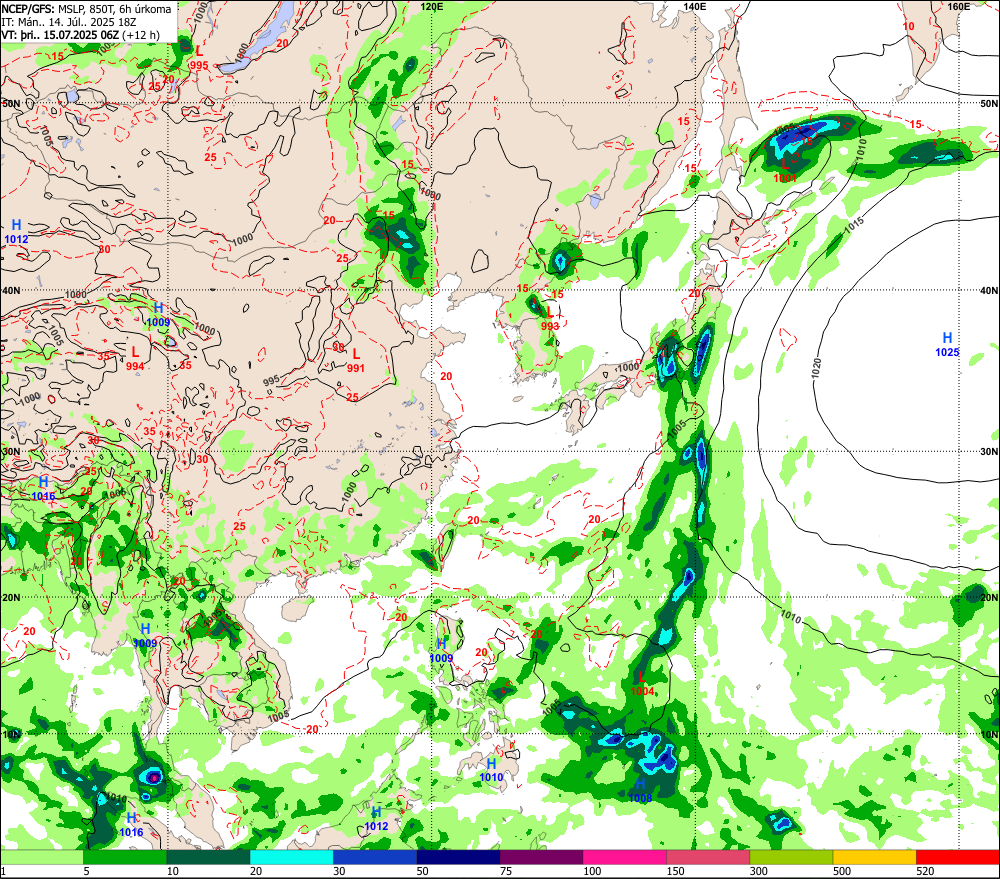Screen dimensions: 1000x879
Task: Click the '1015' isobar label
Action: click(x=855, y=225)
